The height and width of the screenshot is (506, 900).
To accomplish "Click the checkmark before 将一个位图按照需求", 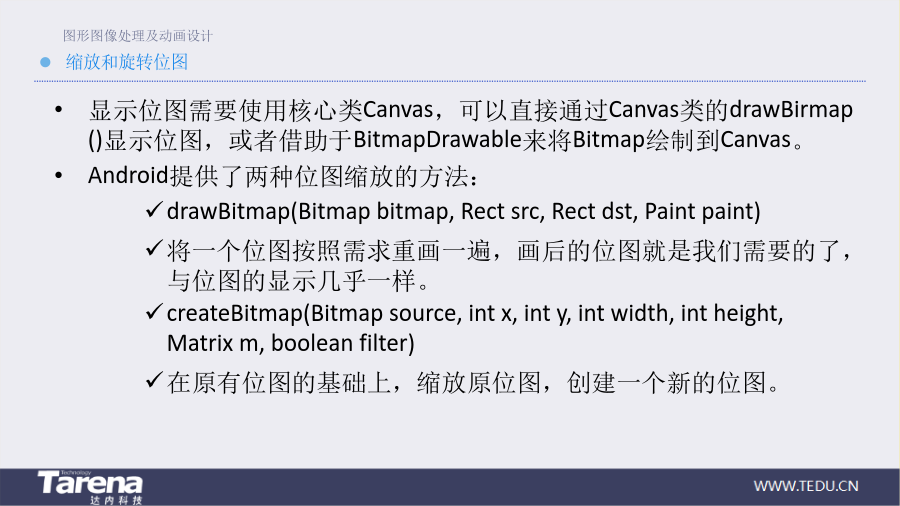I will click(x=154, y=248).
